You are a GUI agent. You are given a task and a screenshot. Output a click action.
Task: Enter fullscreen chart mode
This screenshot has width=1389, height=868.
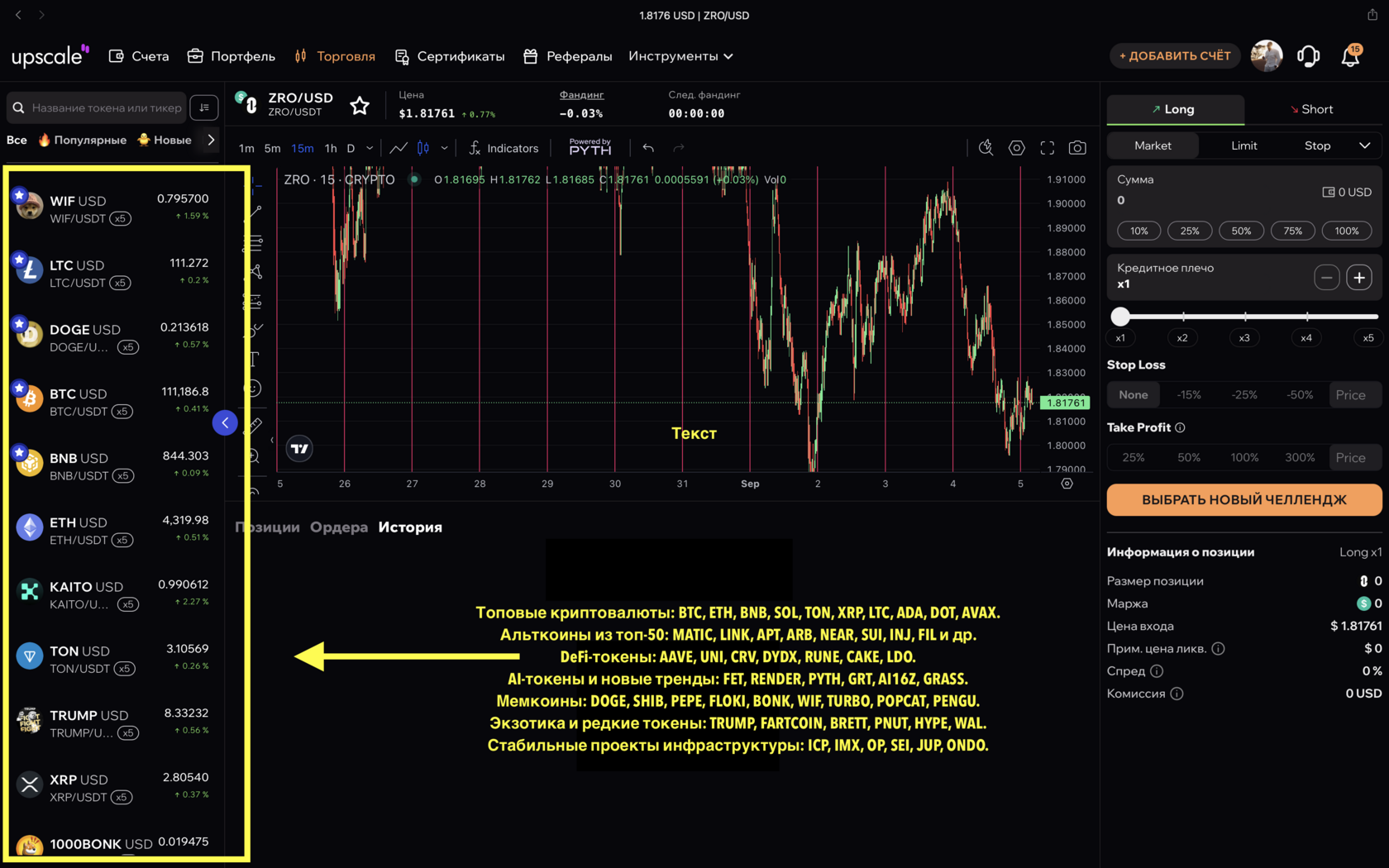pyautogui.click(x=1048, y=148)
